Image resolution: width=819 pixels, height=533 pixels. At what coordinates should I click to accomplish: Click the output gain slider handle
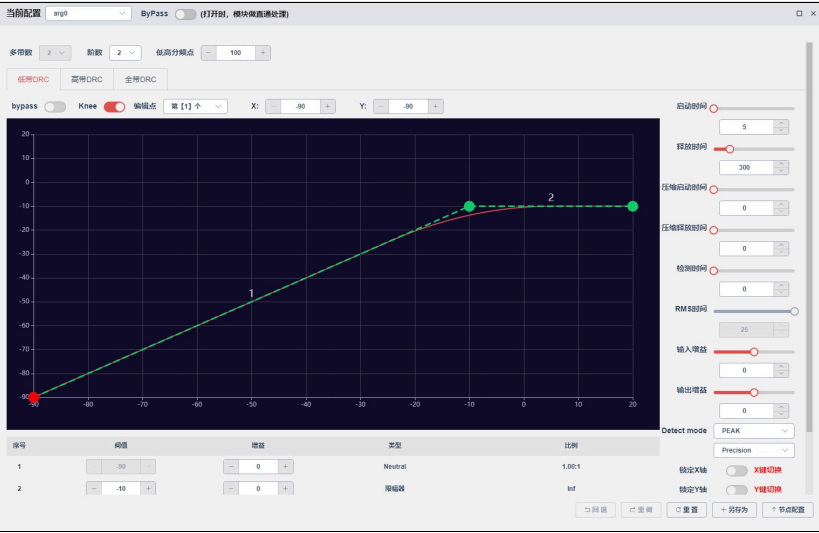[x=754, y=392]
